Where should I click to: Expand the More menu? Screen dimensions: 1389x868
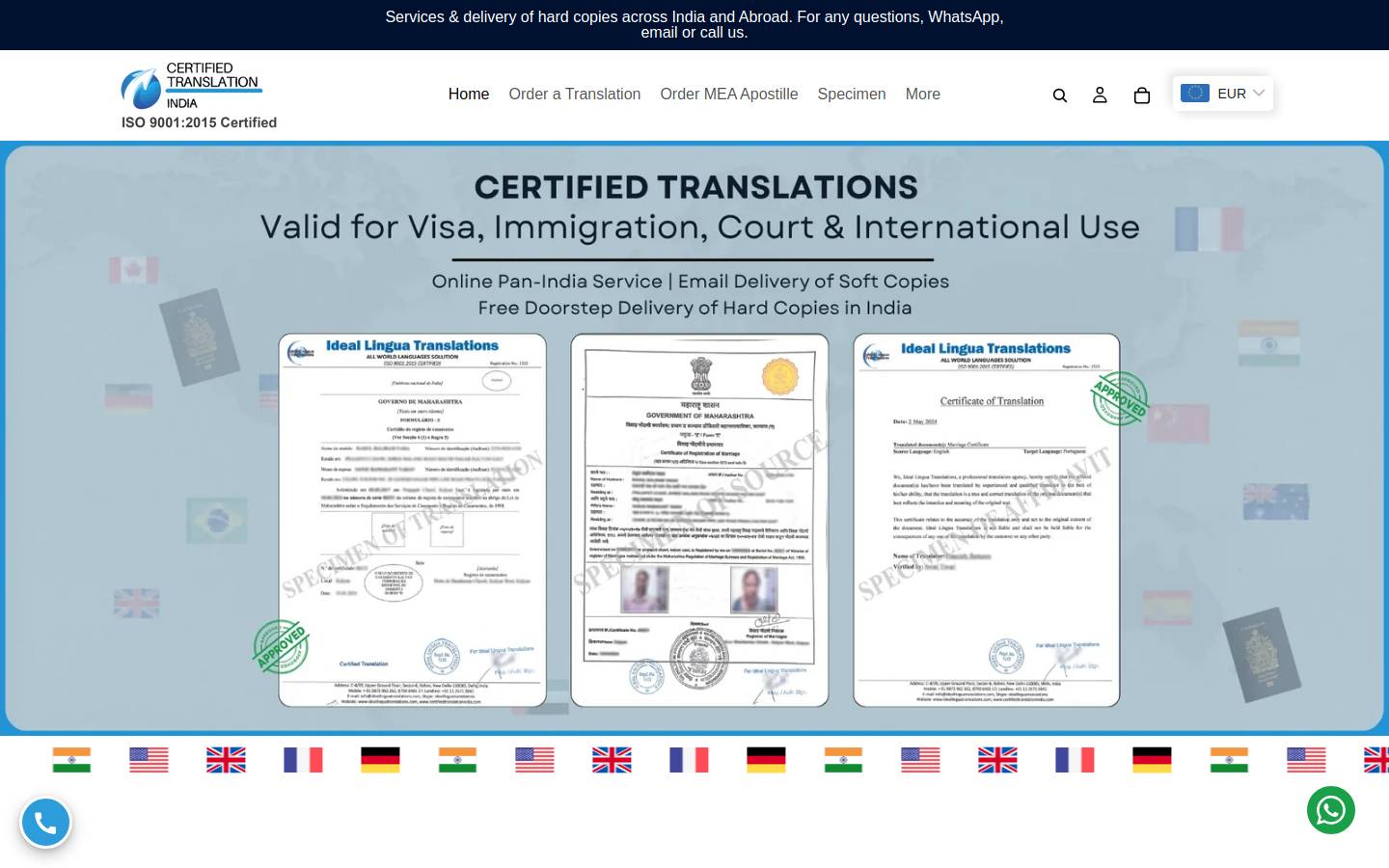pos(923,95)
